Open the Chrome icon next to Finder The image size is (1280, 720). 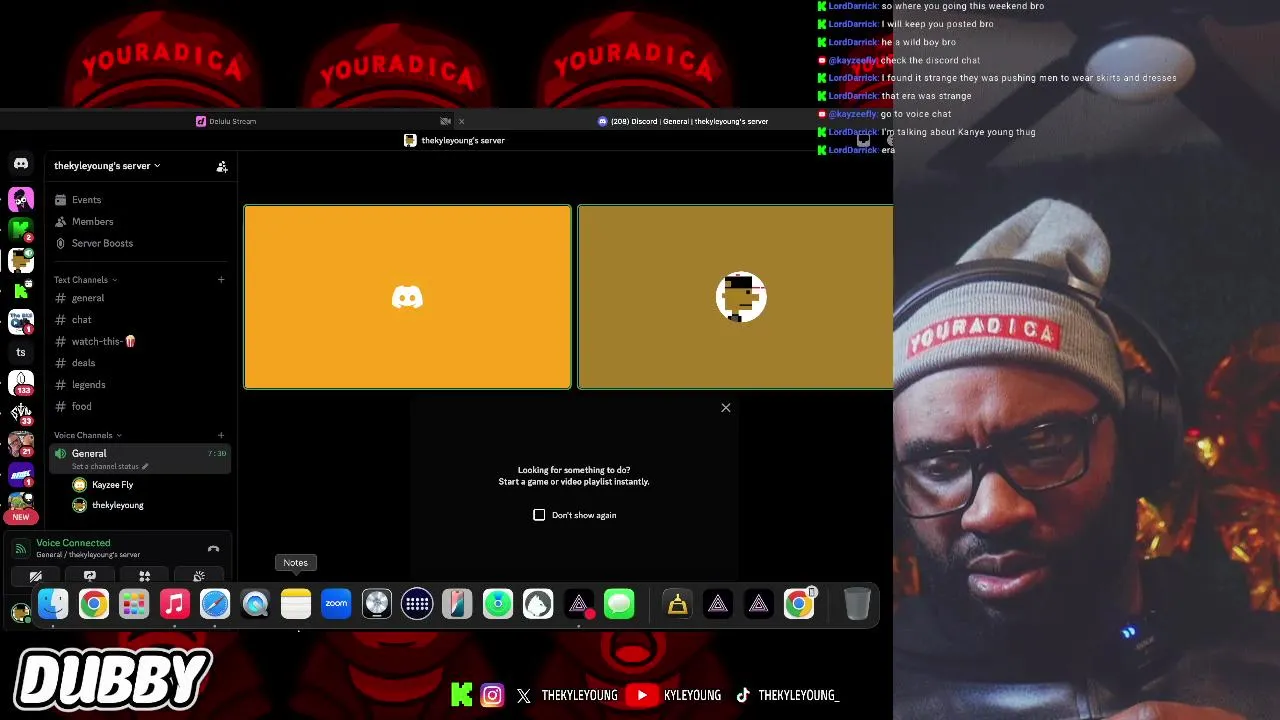pos(94,604)
